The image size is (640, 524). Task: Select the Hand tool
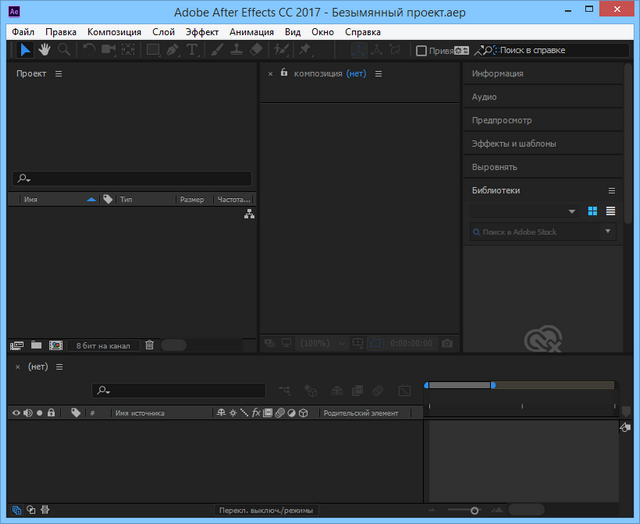point(44,50)
